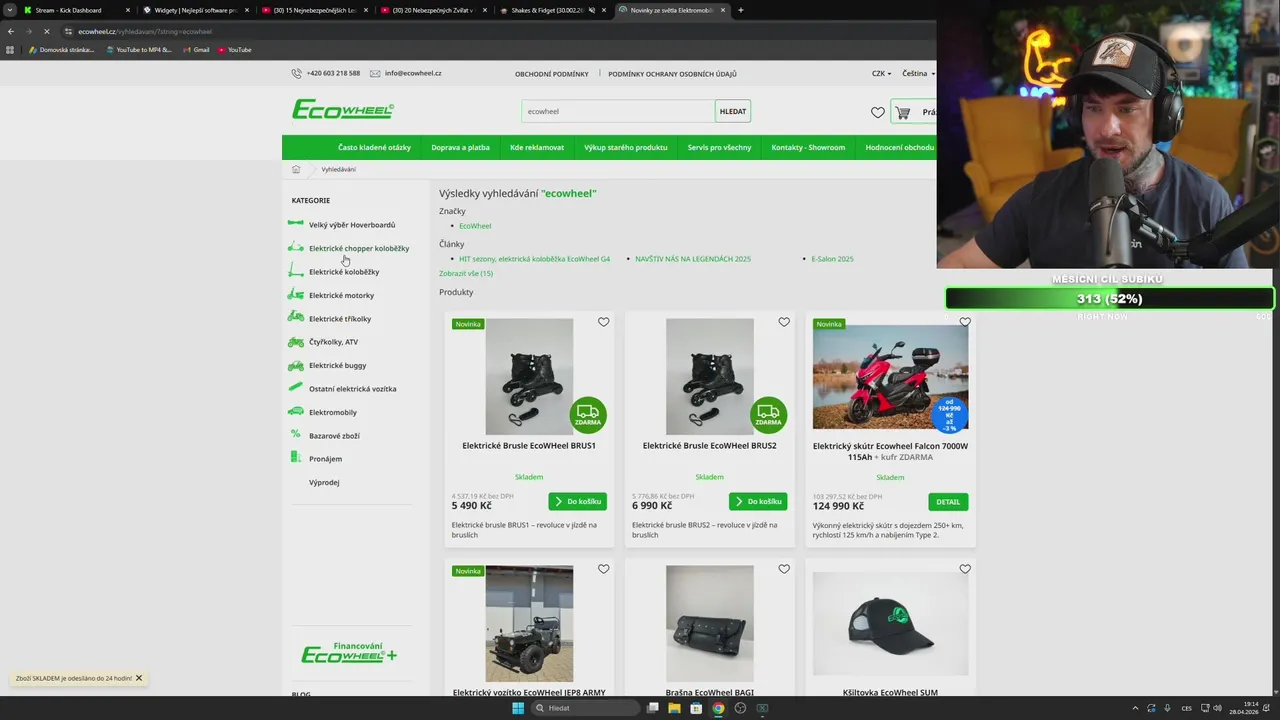Screen dimensions: 1280x720
Task: Click the EcoWheel logo
Action: point(343,110)
